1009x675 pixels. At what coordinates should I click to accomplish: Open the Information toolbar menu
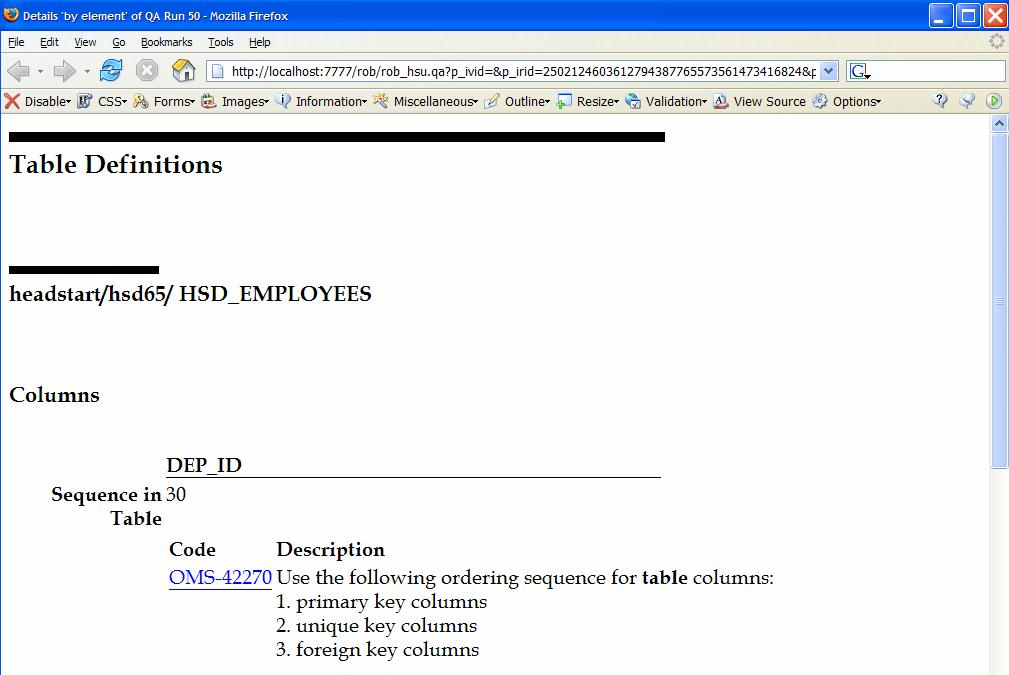point(331,101)
